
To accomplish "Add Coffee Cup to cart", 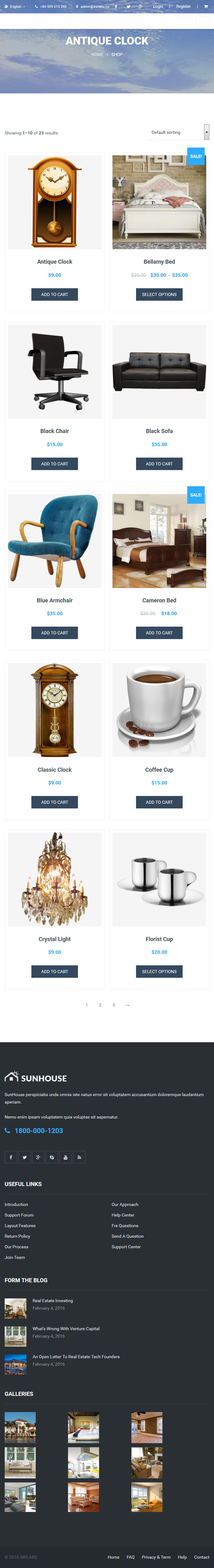I will click(x=159, y=802).
